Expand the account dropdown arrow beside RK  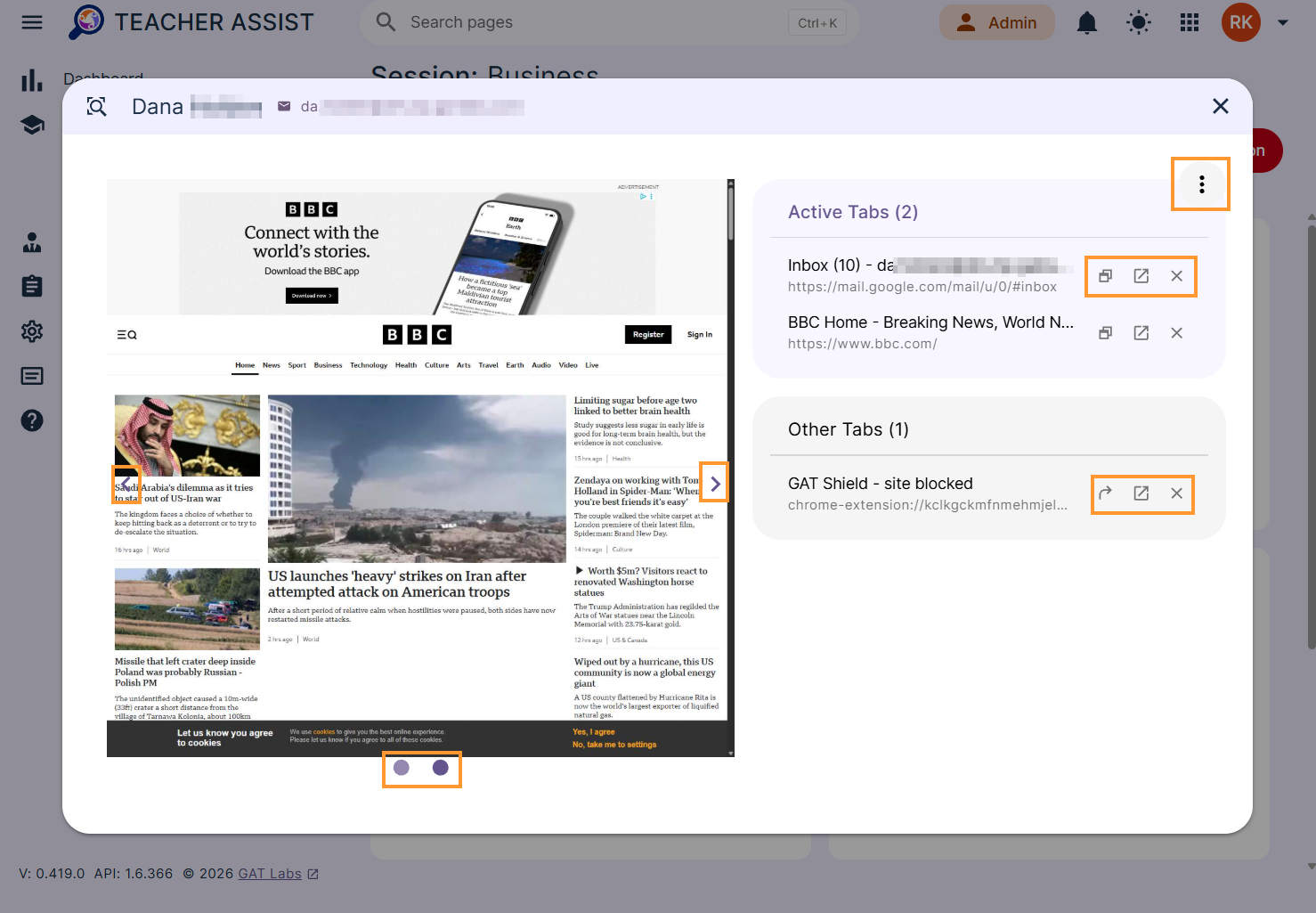click(x=1283, y=22)
